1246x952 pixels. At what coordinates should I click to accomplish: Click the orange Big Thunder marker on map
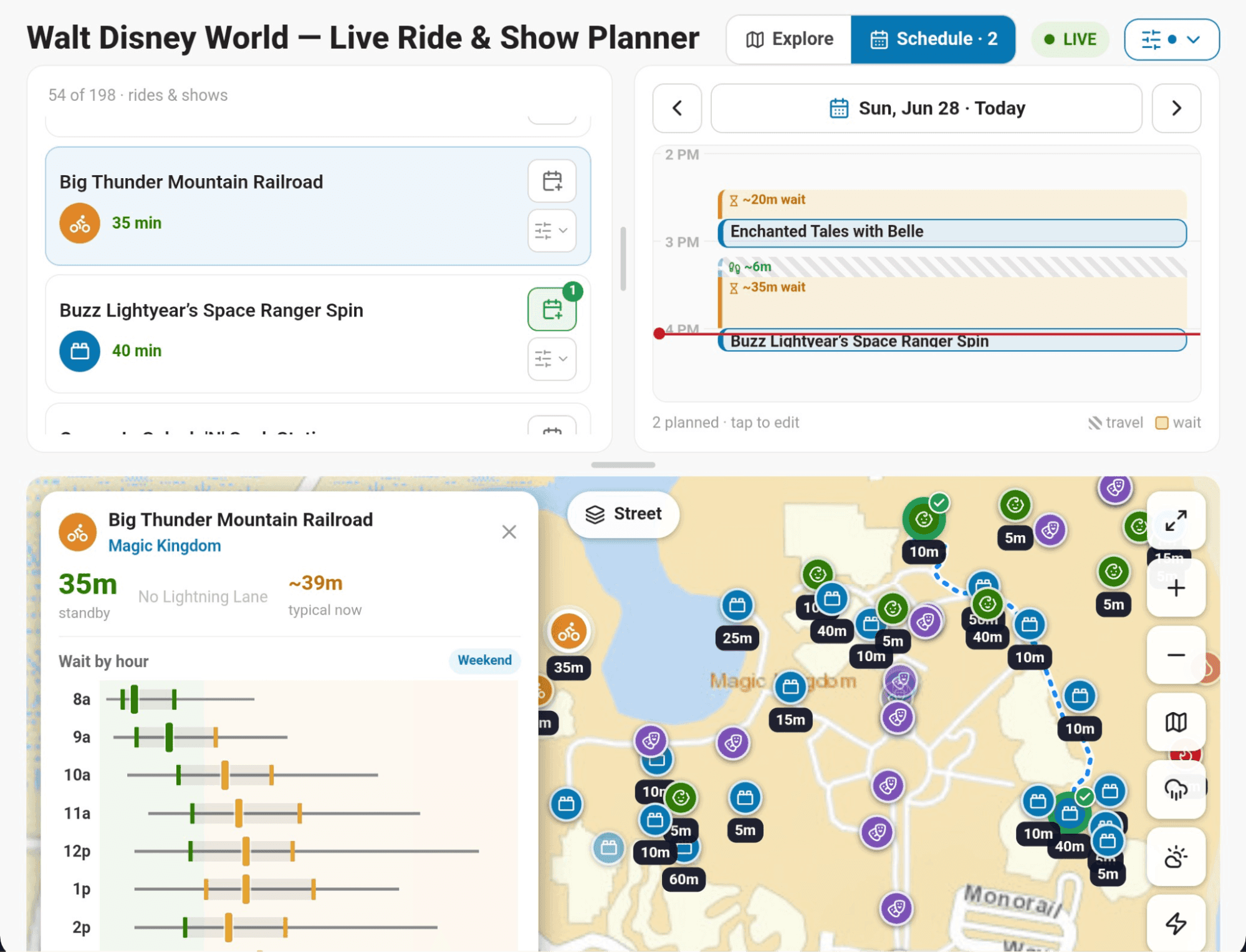pyautogui.click(x=568, y=632)
